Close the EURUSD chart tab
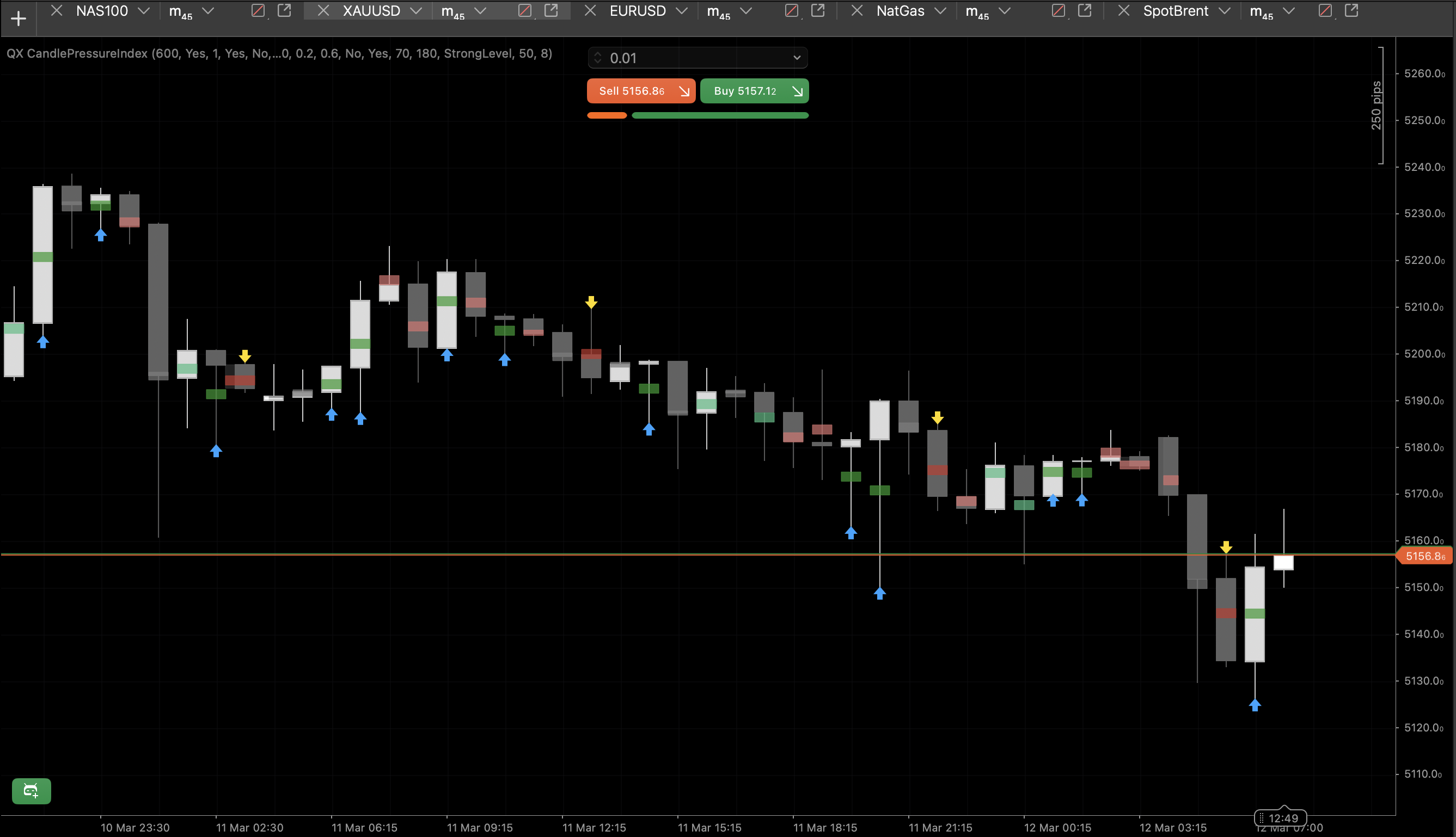 pyautogui.click(x=589, y=10)
